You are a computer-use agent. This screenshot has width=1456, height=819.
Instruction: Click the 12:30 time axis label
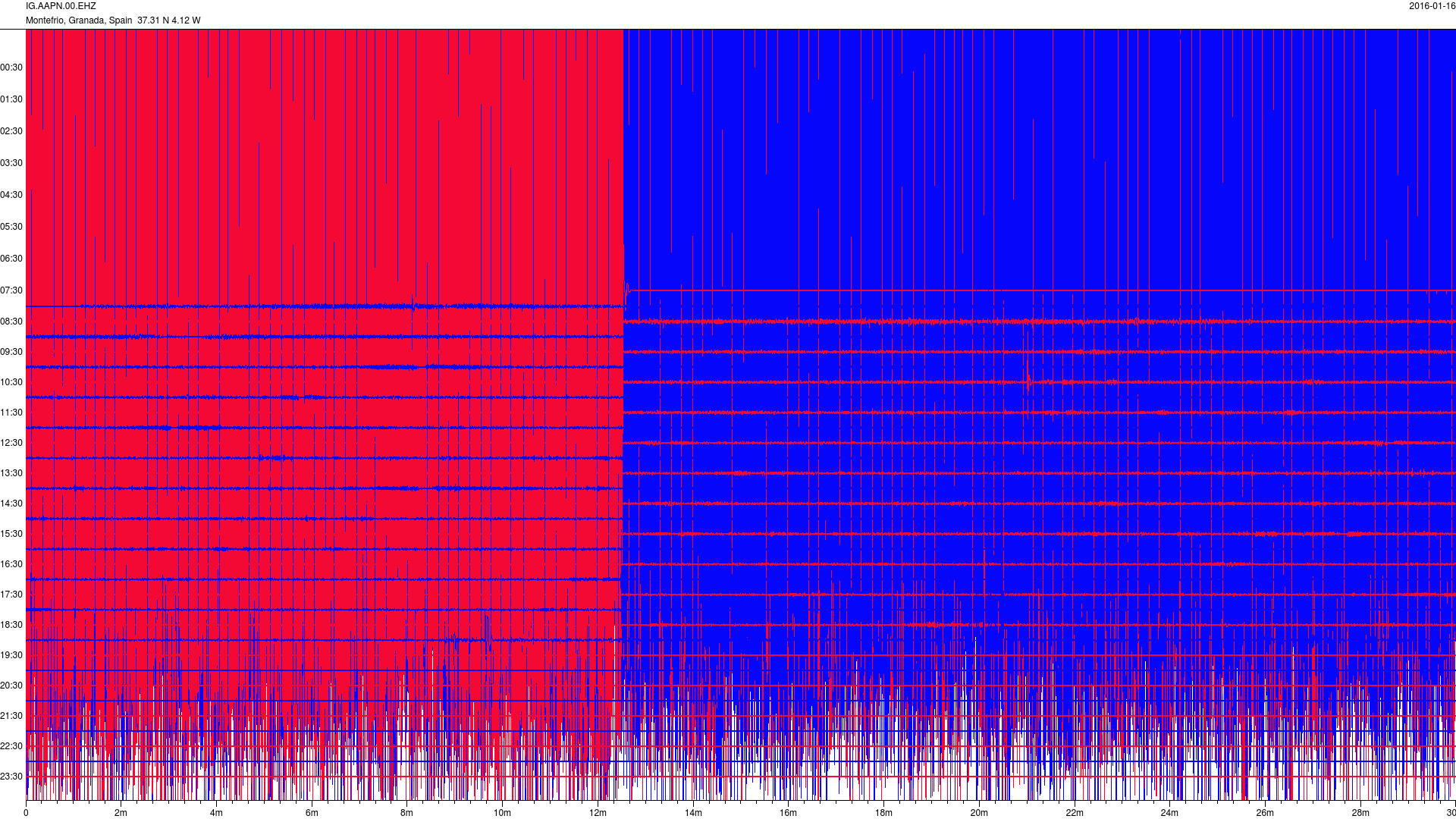pyautogui.click(x=11, y=443)
